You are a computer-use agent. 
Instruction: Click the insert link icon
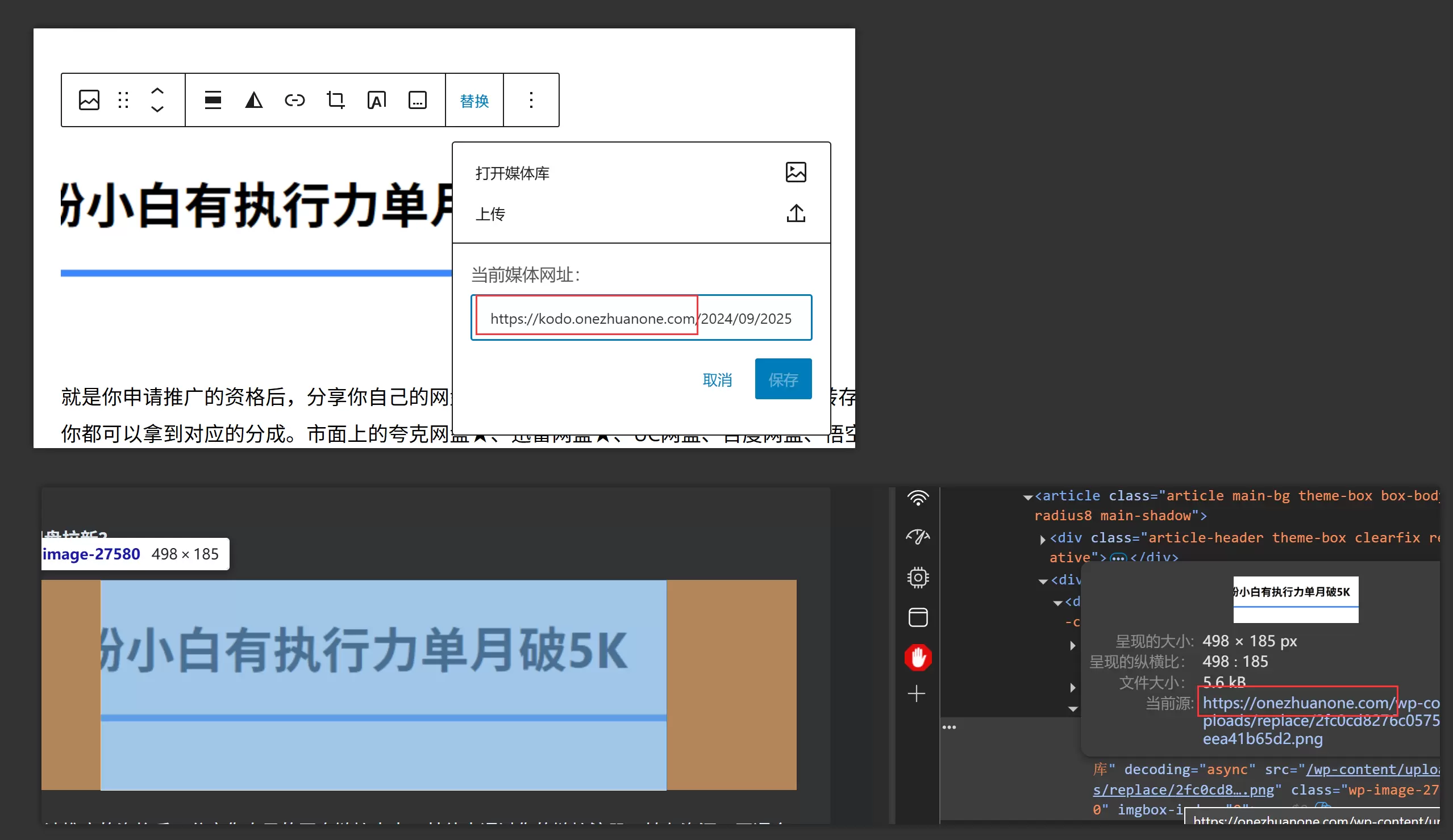pyautogui.click(x=295, y=101)
